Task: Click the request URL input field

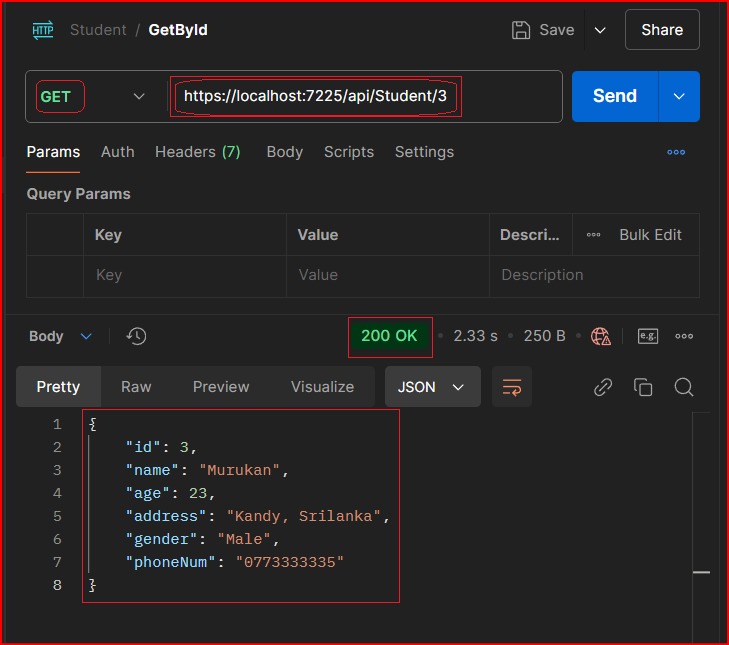Action: [360, 97]
